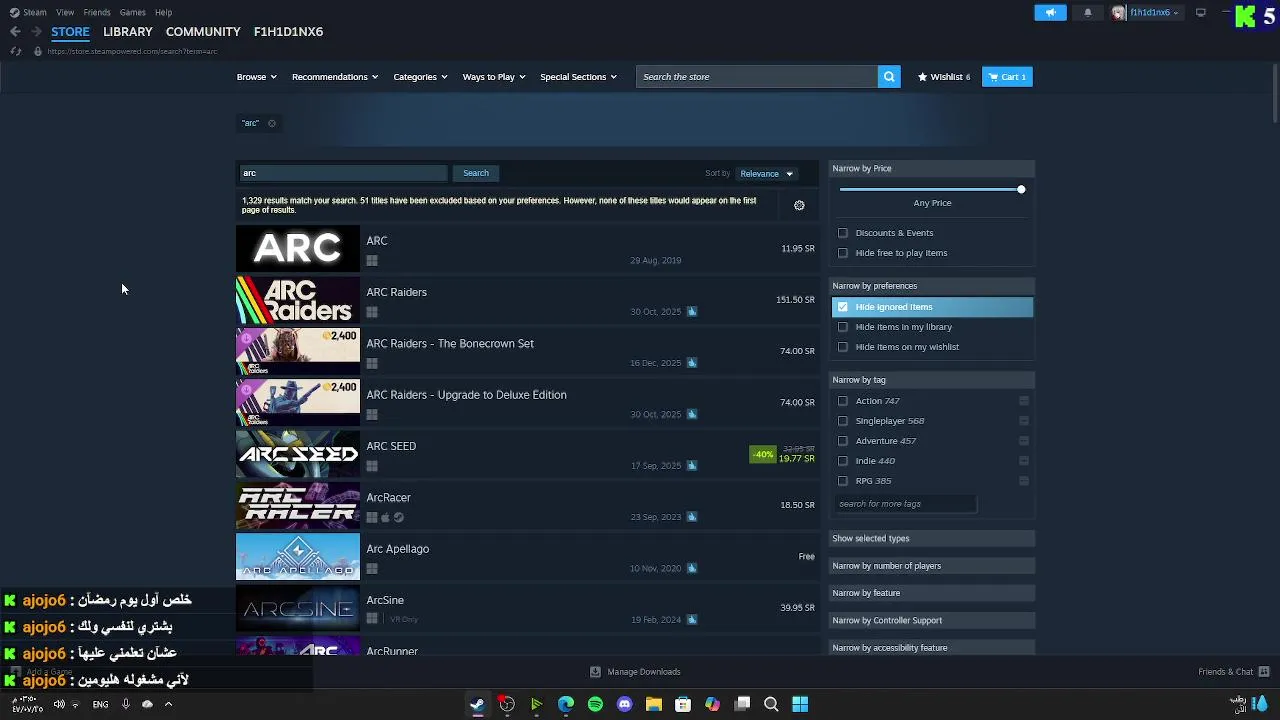Enable Discounts & Events checkbox
Viewport: 1280px width, 720px height.
point(843,233)
